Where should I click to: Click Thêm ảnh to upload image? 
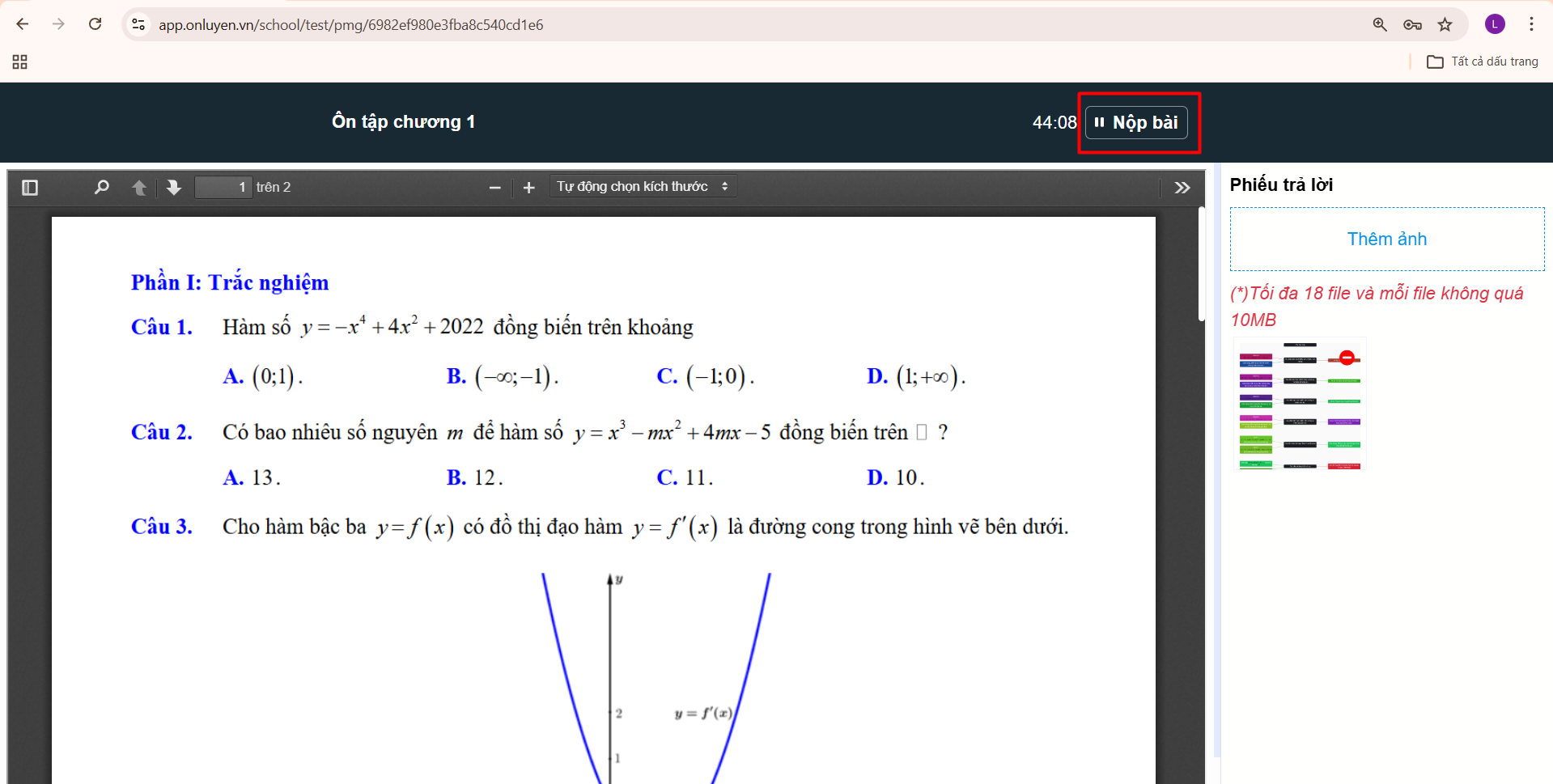point(1386,239)
